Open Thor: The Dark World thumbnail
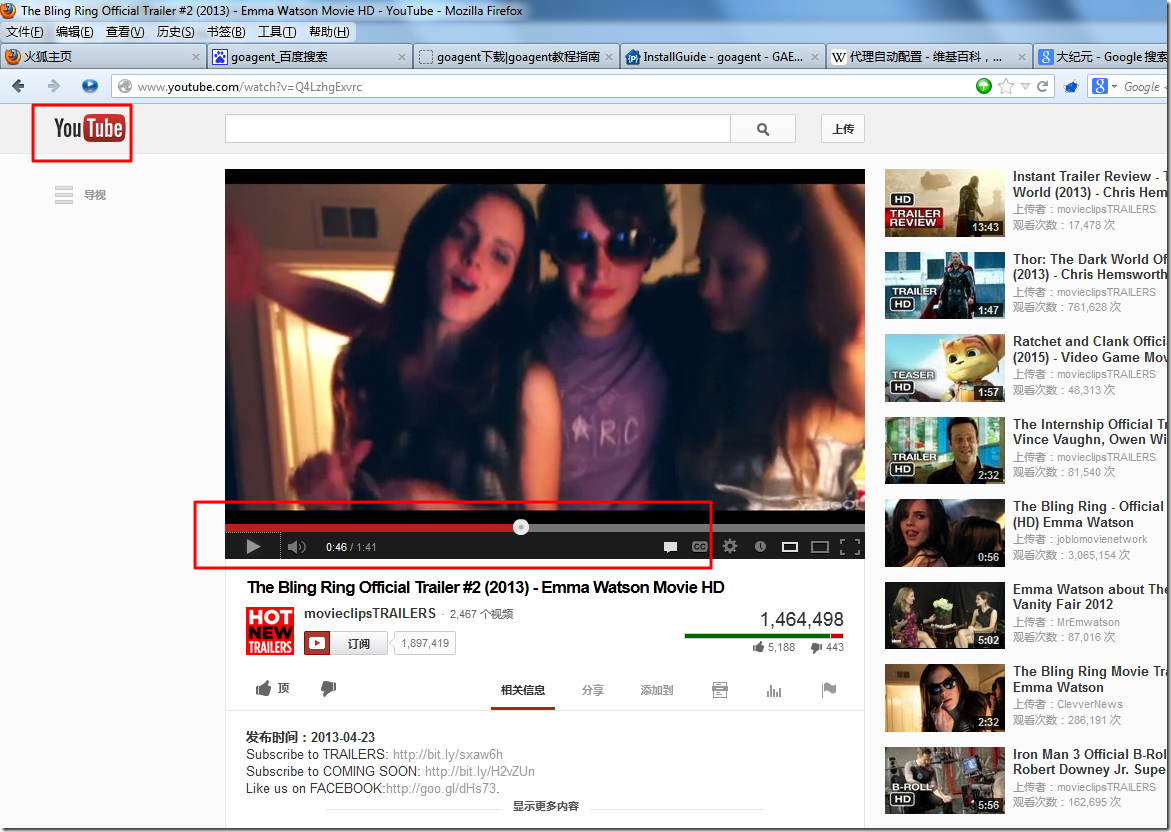The height and width of the screenshot is (832, 1171). tap(945, 285)
